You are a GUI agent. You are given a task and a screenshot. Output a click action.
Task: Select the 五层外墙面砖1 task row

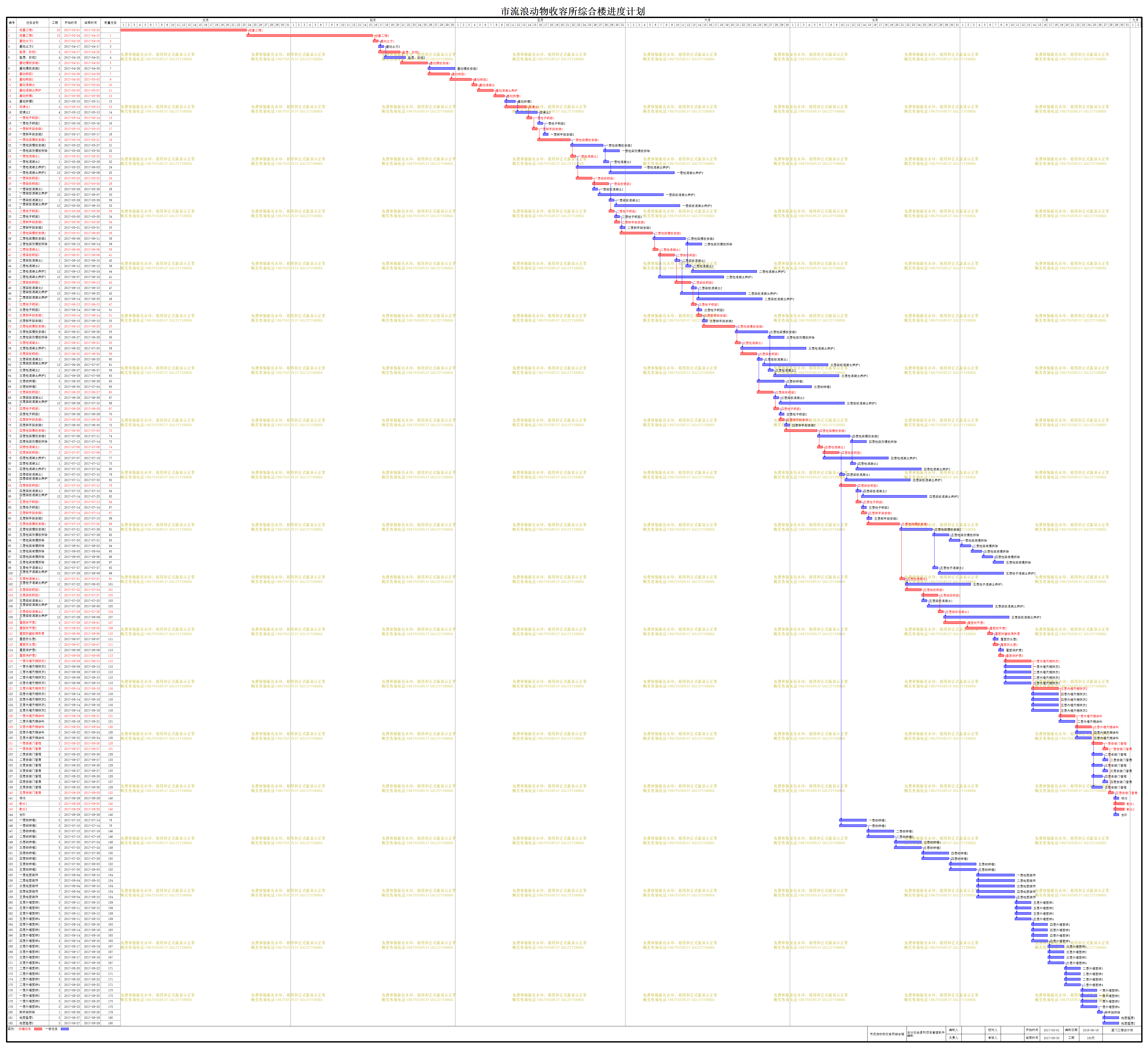pyautogui.click(x=63, y=902)
